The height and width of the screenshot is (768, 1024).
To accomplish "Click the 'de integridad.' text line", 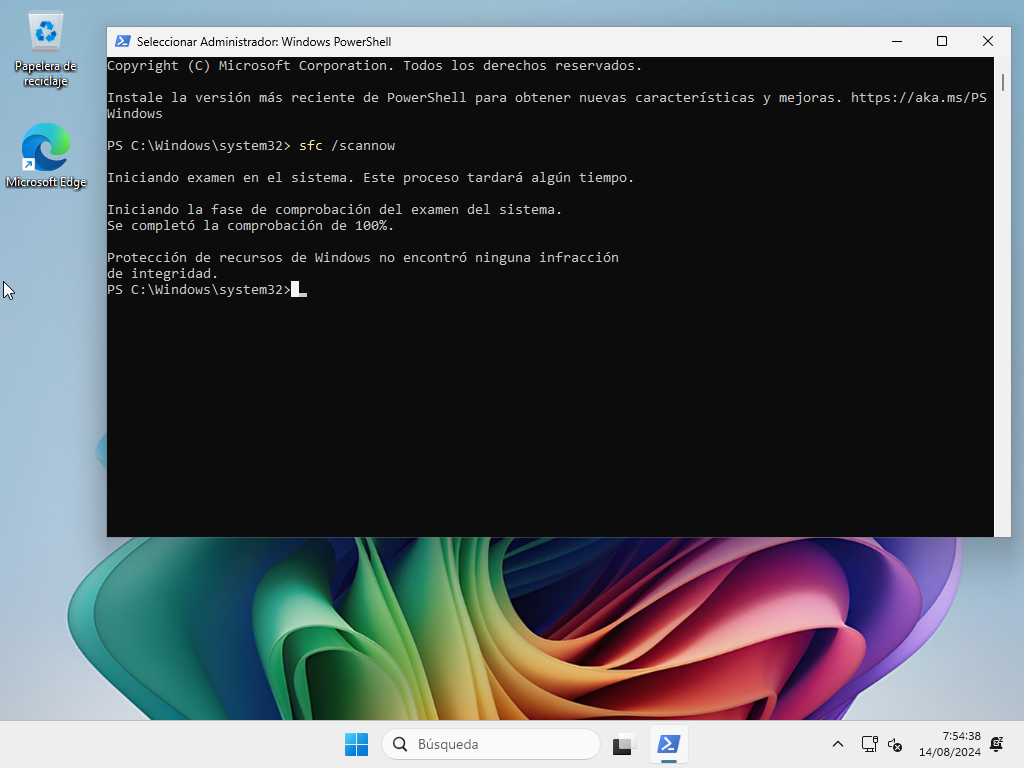I will (163, 274).
